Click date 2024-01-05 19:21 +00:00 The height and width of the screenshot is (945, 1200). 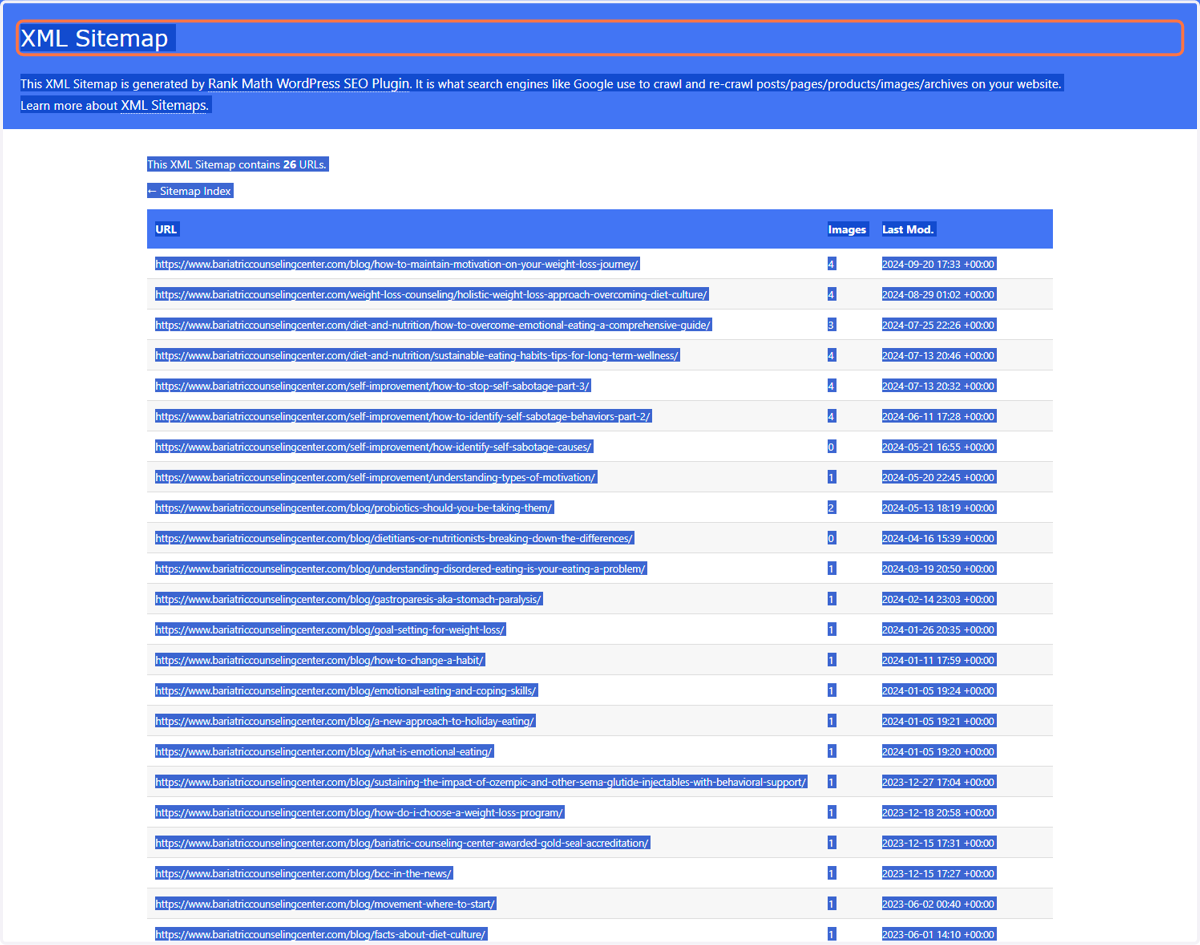938,721
